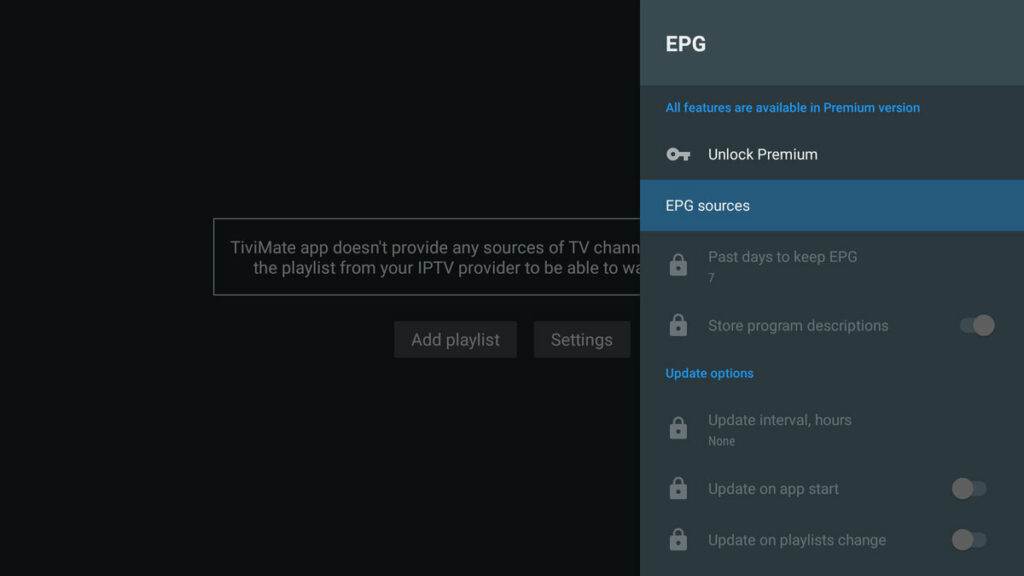The width and height of the screenshot is (1024, 576).
Task: Enable the Update on app start switch
Action: 968,489
